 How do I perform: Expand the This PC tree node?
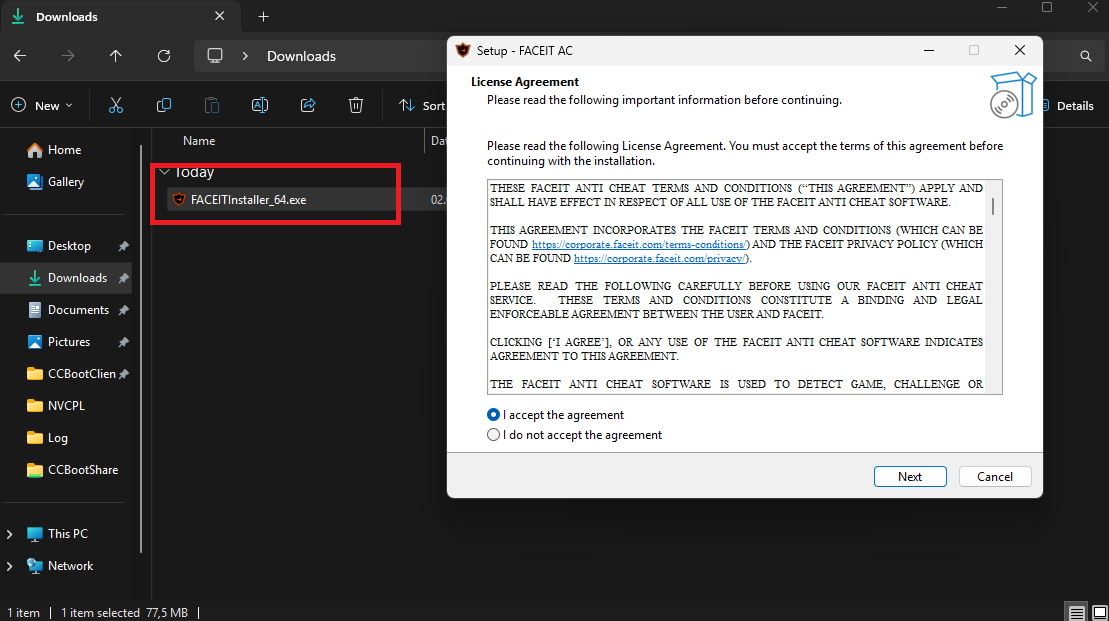tap(9, 534)
